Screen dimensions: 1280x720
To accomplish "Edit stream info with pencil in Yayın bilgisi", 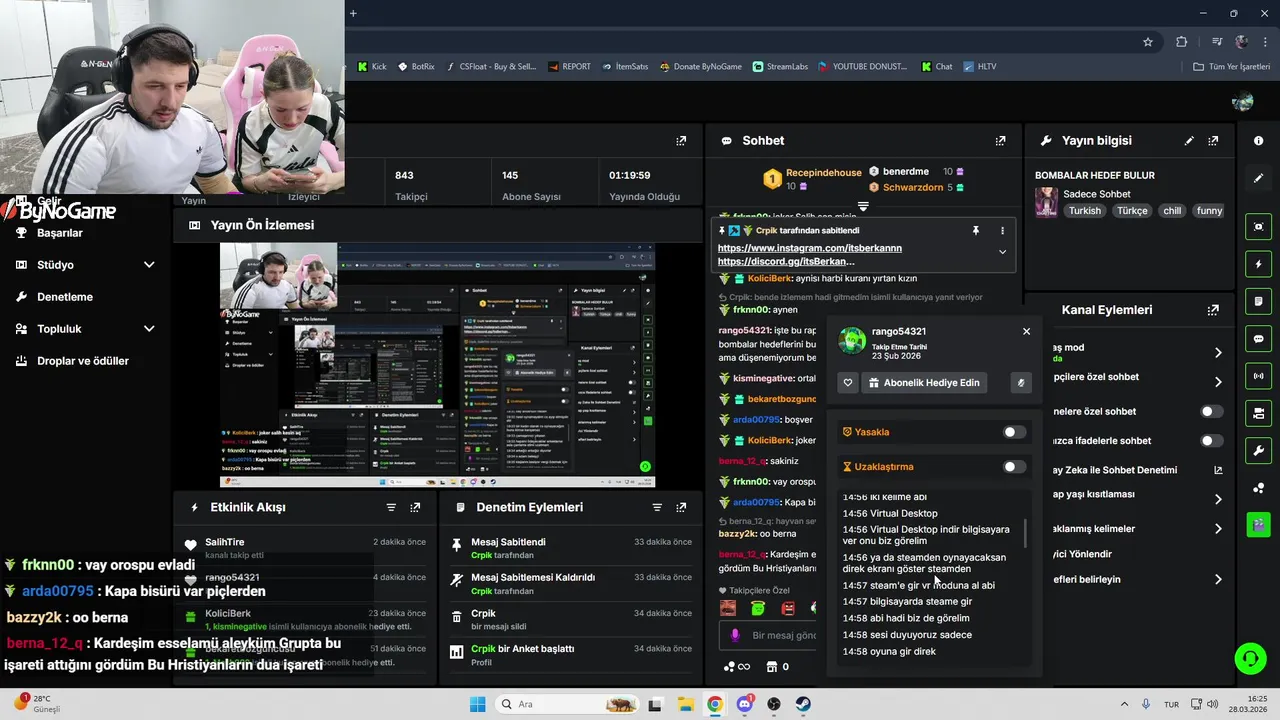I will pyautogui.click(x=1189, y=141).
